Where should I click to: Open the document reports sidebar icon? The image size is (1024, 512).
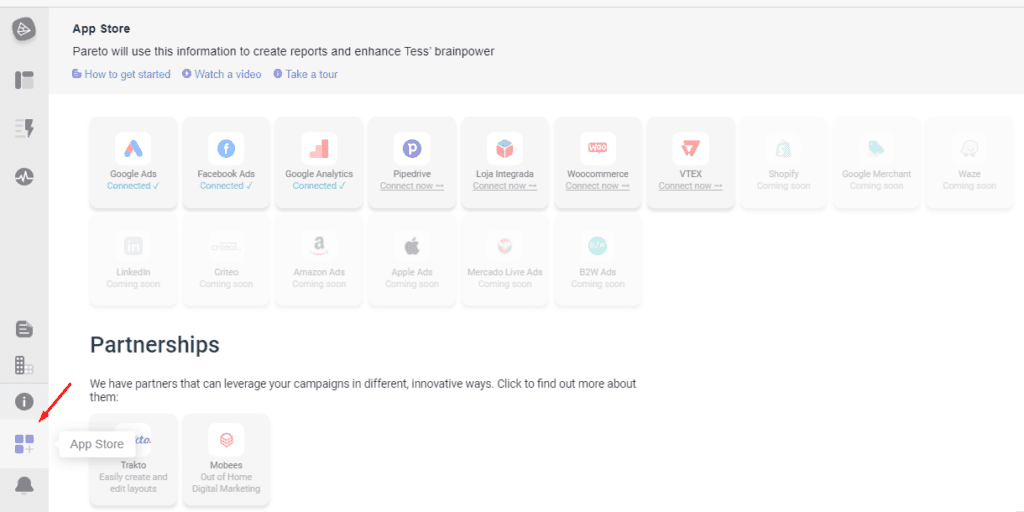tap(24, 329)
